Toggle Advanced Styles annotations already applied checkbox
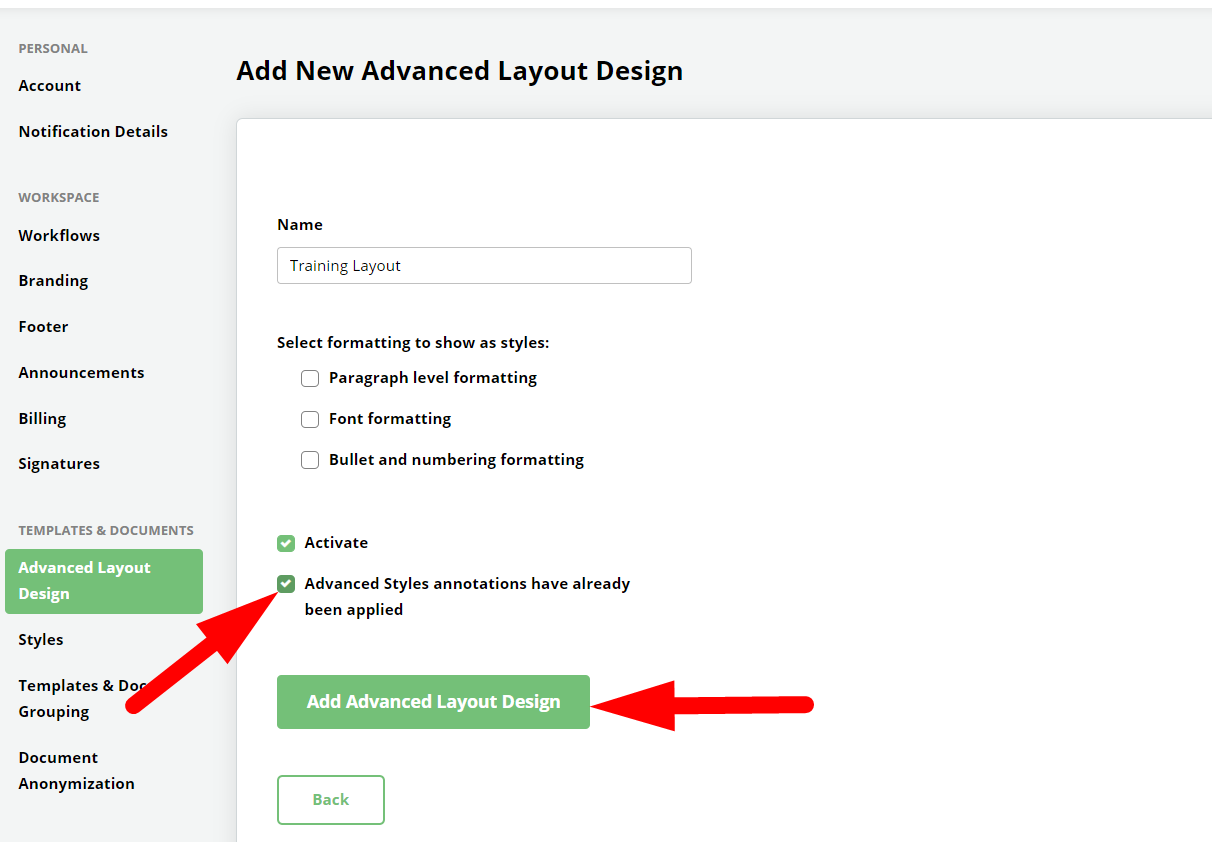 pos(287,584)
